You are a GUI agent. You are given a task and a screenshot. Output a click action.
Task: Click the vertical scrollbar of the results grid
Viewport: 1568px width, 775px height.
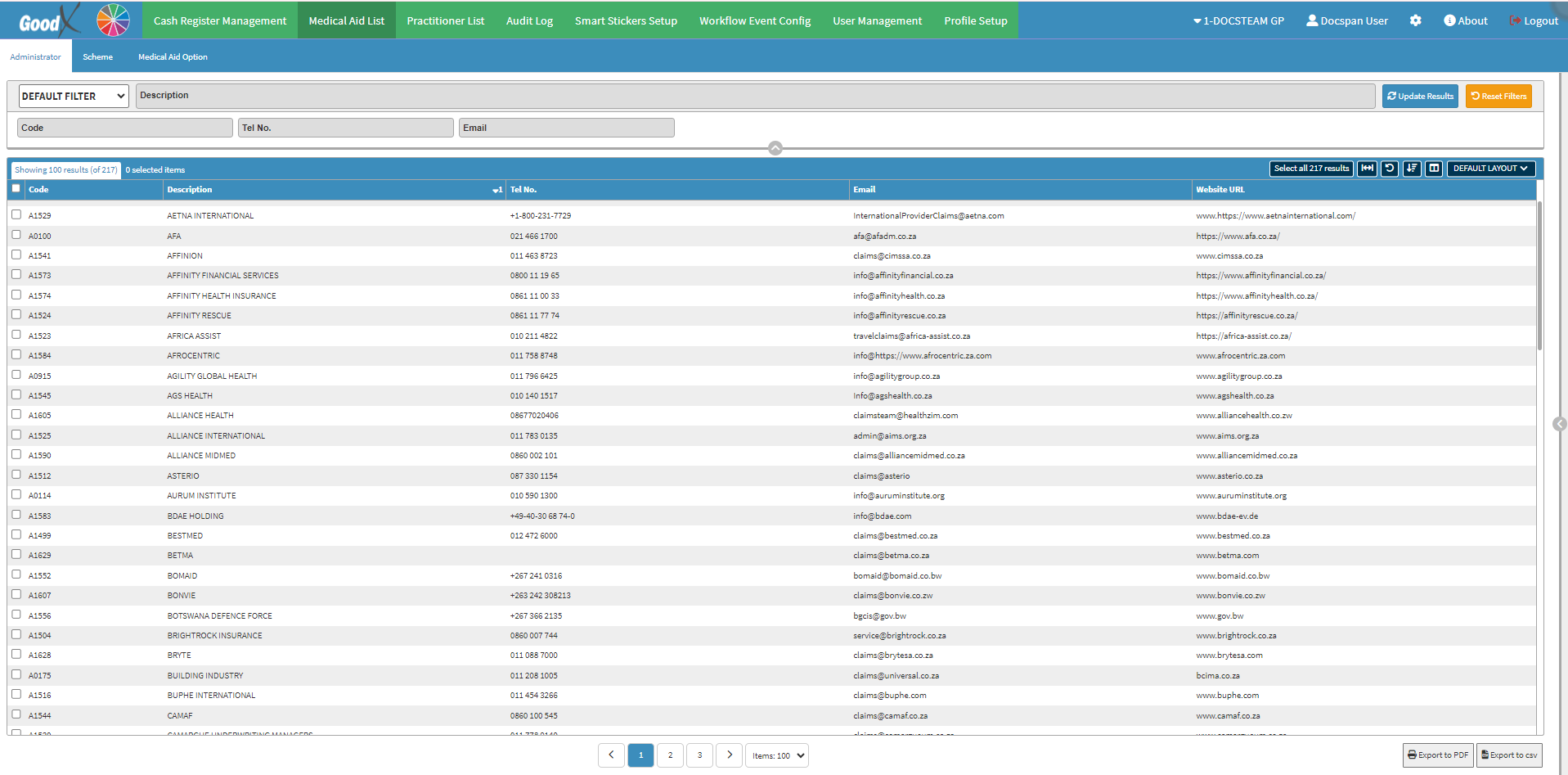coord(1539,278)
